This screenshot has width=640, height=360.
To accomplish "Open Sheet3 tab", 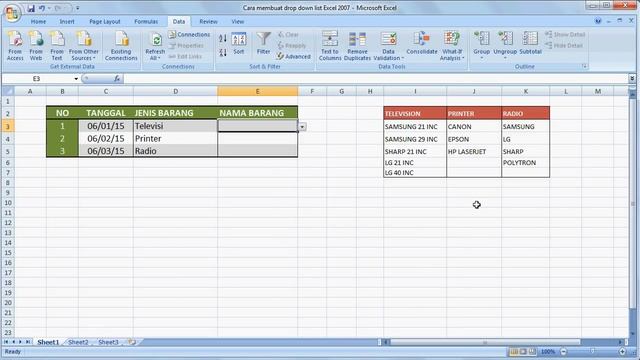I will [x=108, y=342].
